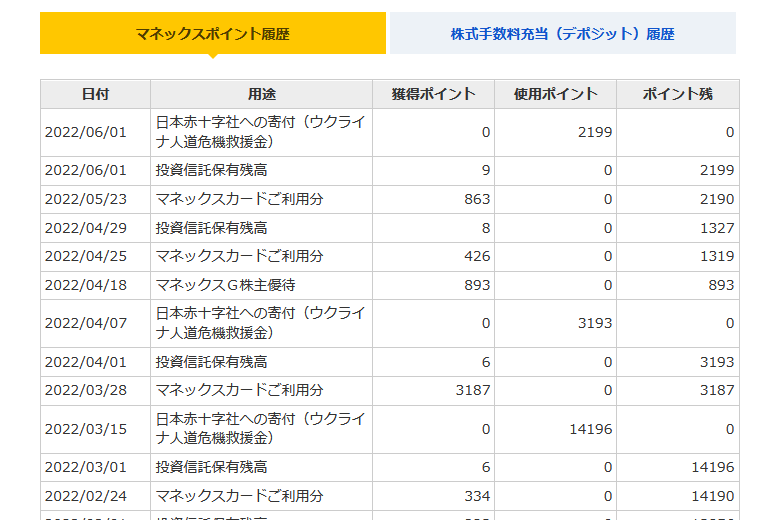Click 投資信託保有残高 in the 2022/03/01 row

(x=211, y=467)
